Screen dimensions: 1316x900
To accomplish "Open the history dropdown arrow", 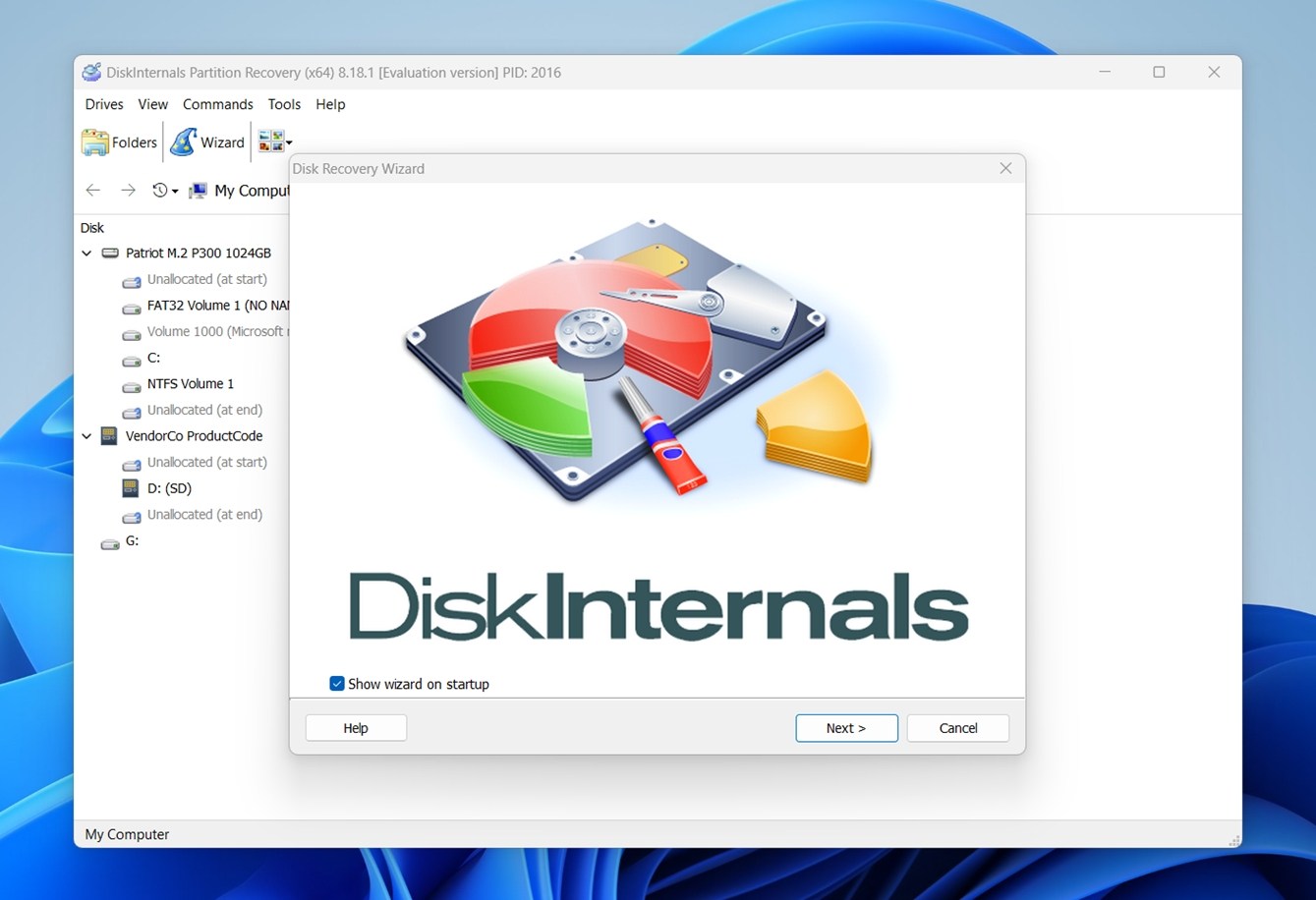I will pyautogui.click(x=175, y=192).
